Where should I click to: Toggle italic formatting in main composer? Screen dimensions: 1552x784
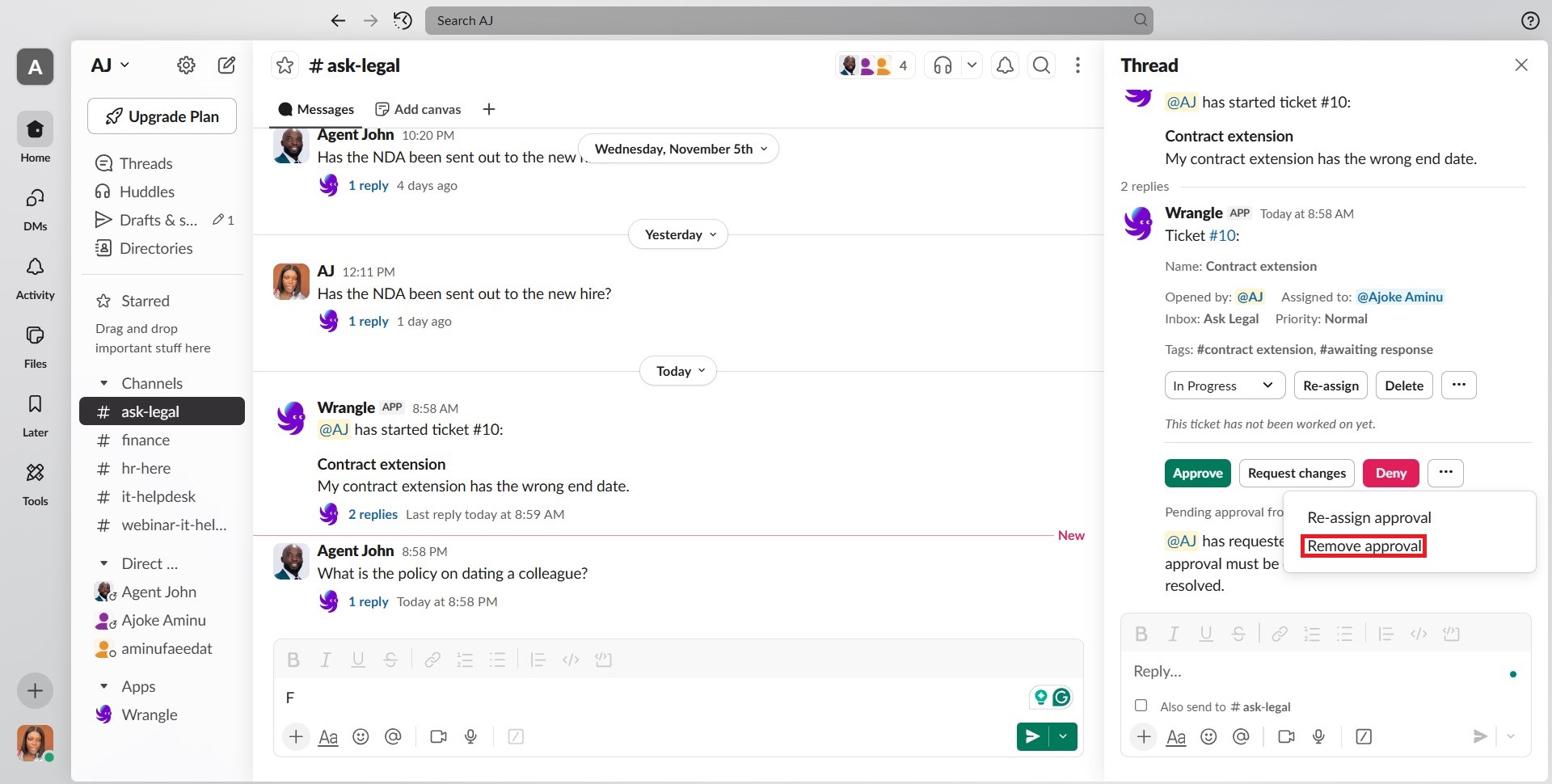(x=325, y=660)
